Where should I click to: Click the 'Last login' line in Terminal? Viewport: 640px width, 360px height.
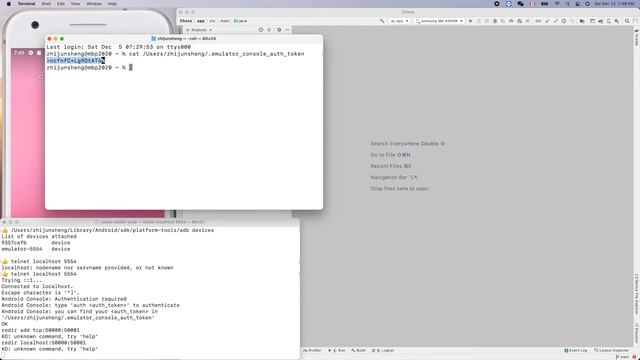tap(119, 47)
